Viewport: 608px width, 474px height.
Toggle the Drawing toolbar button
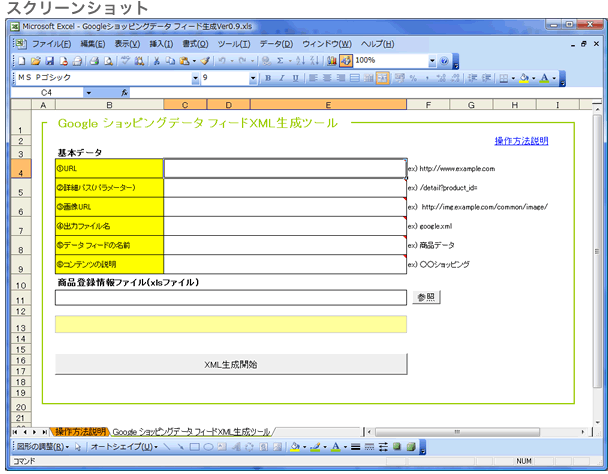pos(345,61)
